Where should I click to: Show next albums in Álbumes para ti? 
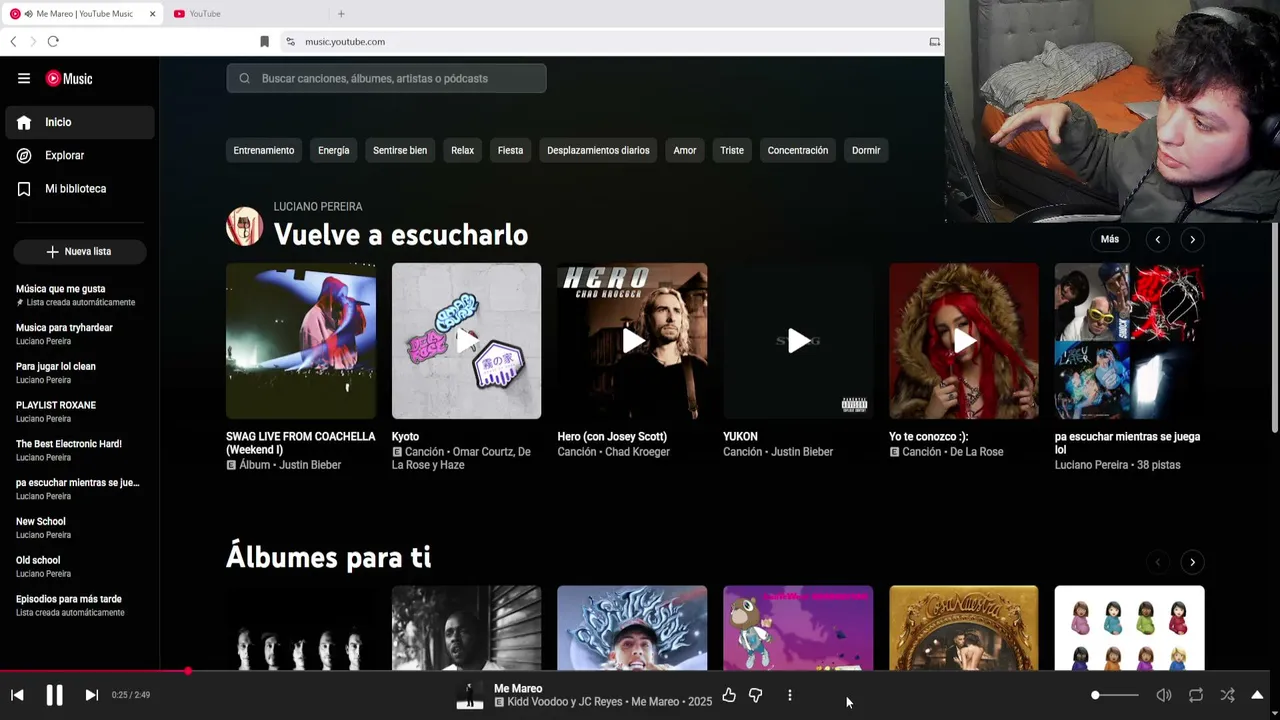1192,562
